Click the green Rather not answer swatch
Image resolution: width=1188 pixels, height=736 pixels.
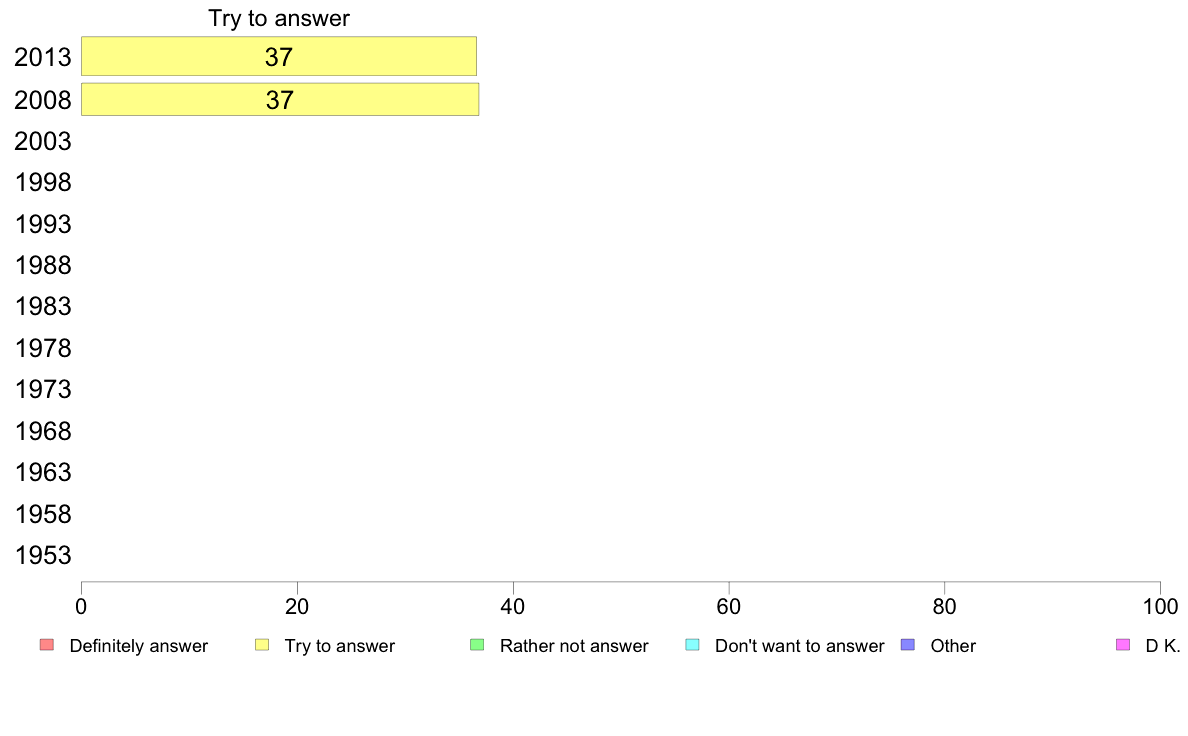coord(477,645)
